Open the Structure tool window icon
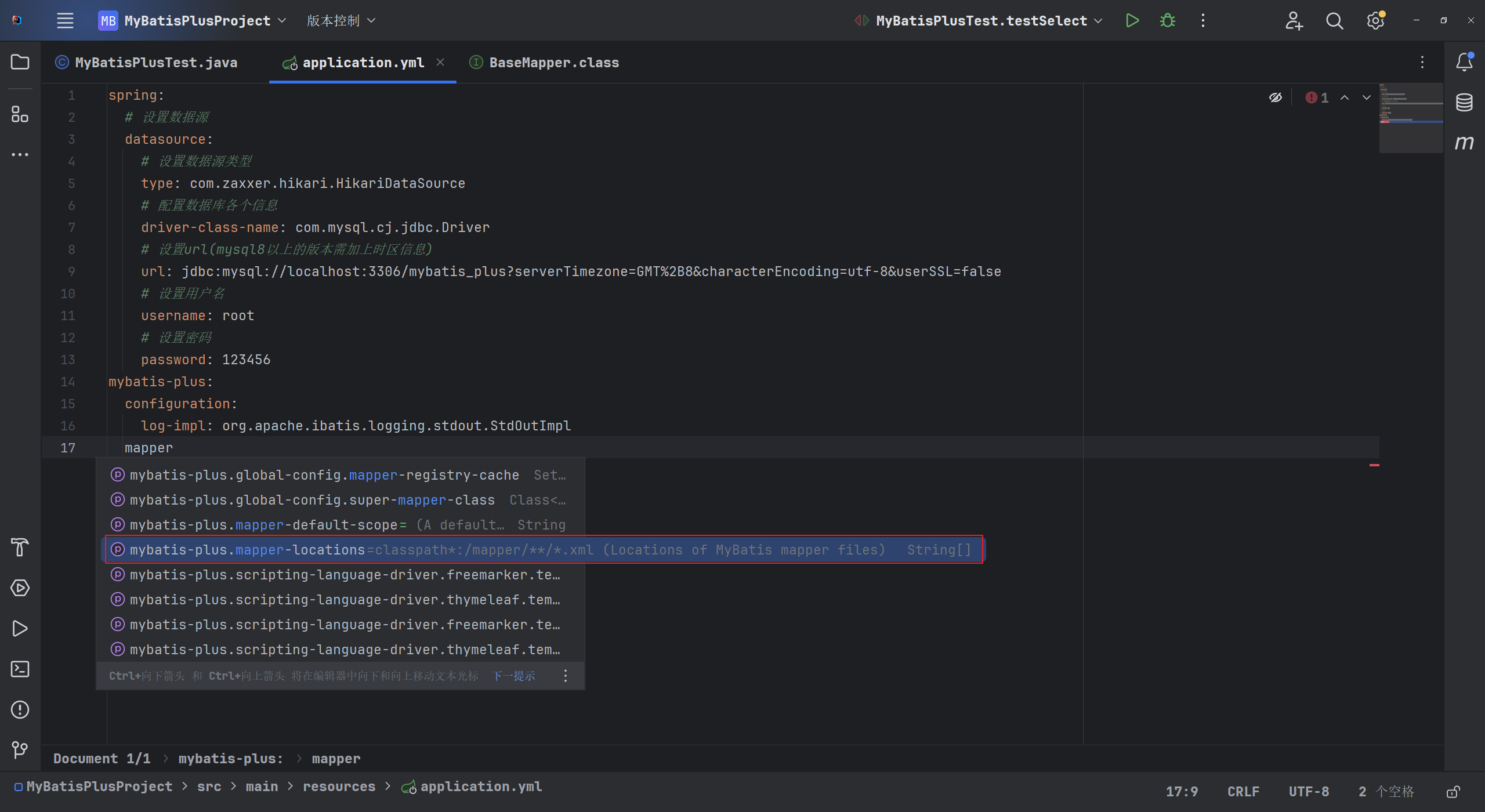The image size is (1485, 812). (20, 114)
